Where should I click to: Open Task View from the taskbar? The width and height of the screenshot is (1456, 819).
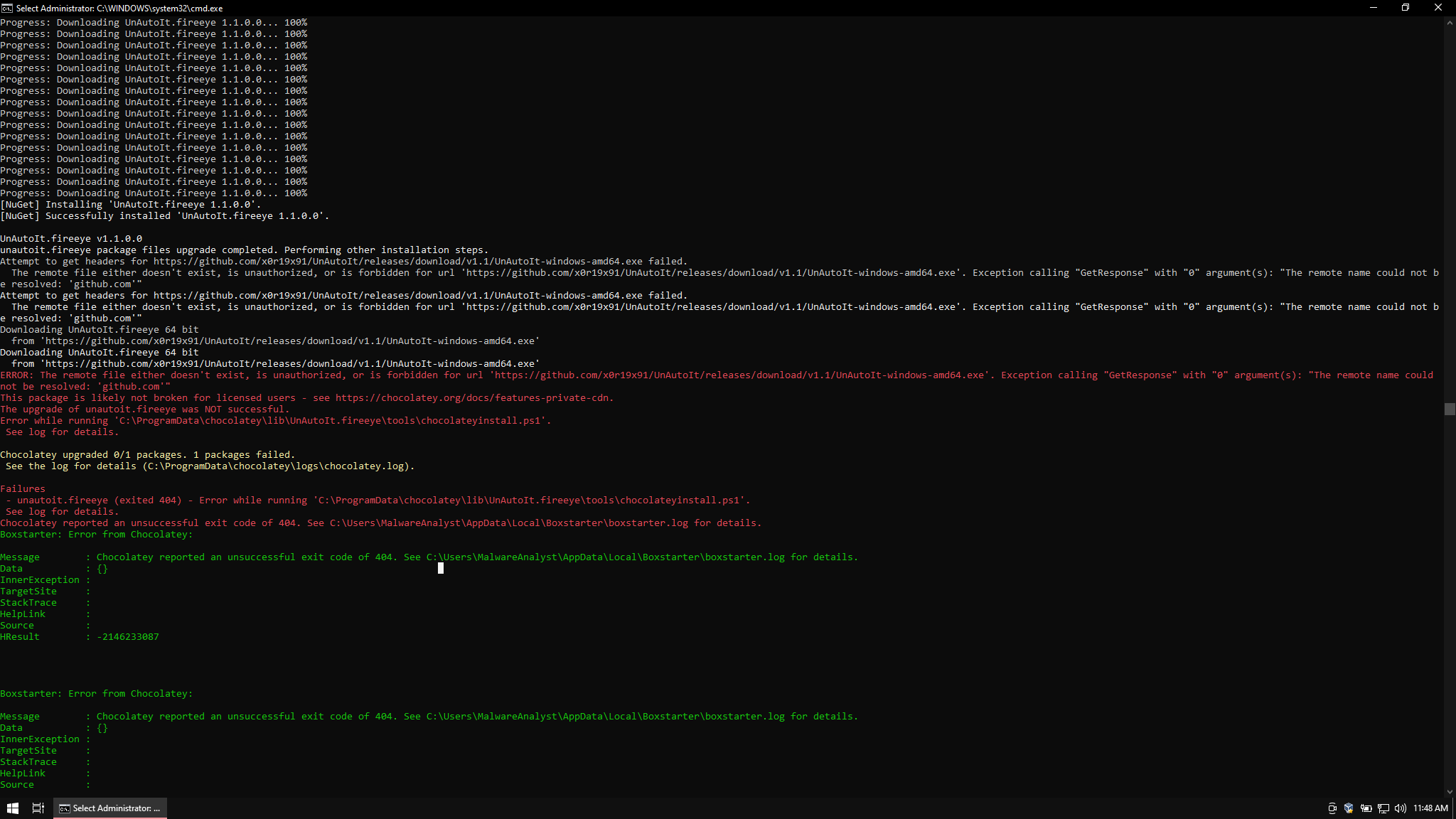tap(38, 808)
